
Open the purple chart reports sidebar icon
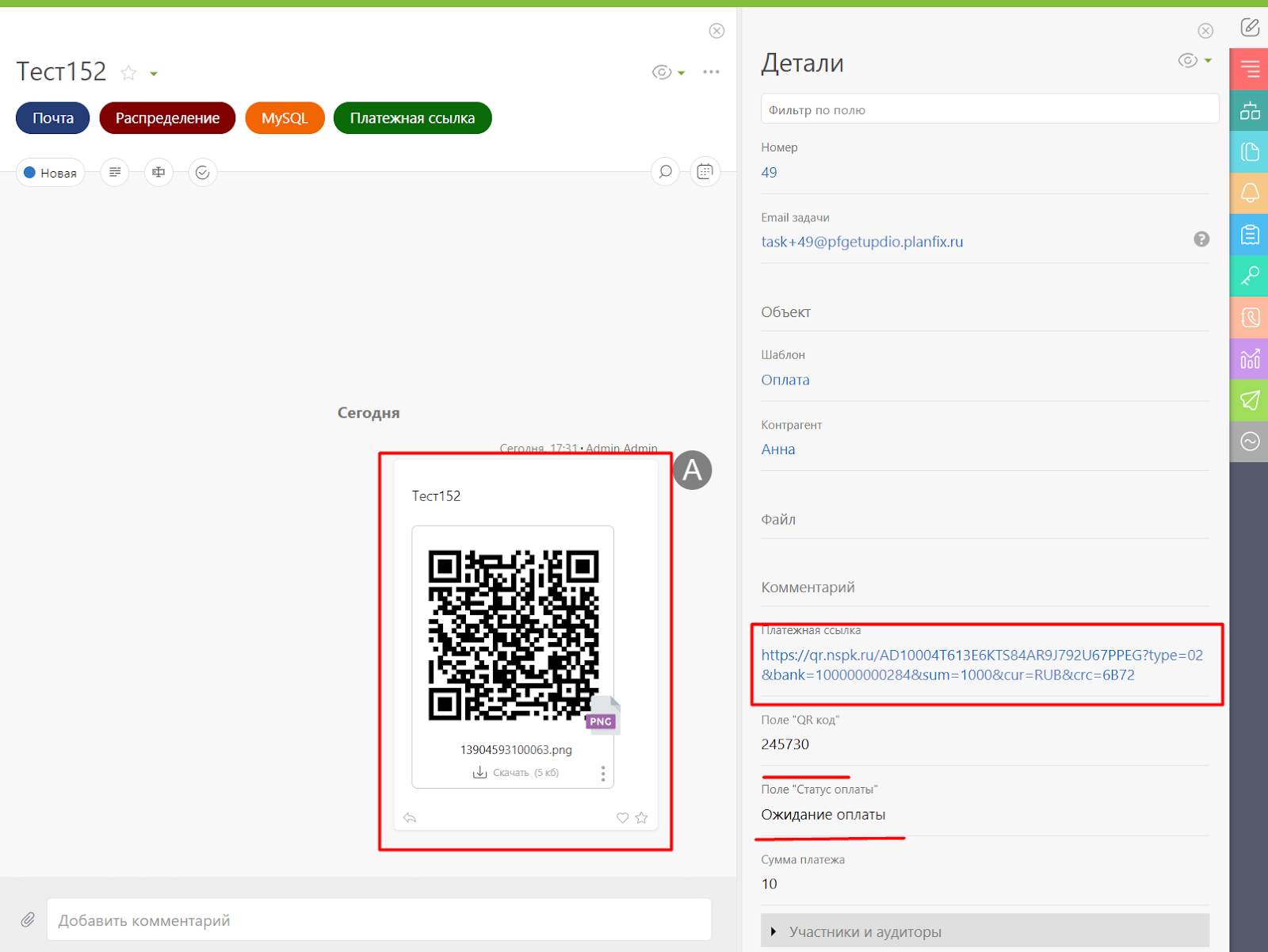1250,359
